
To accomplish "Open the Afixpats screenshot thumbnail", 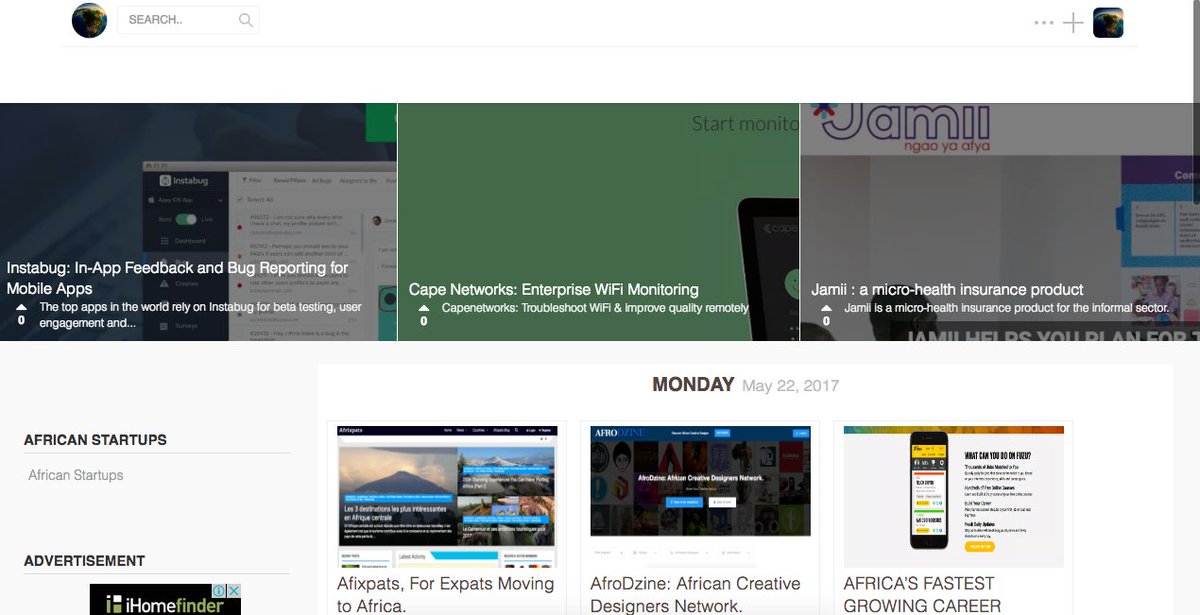I will click(446, 497).
